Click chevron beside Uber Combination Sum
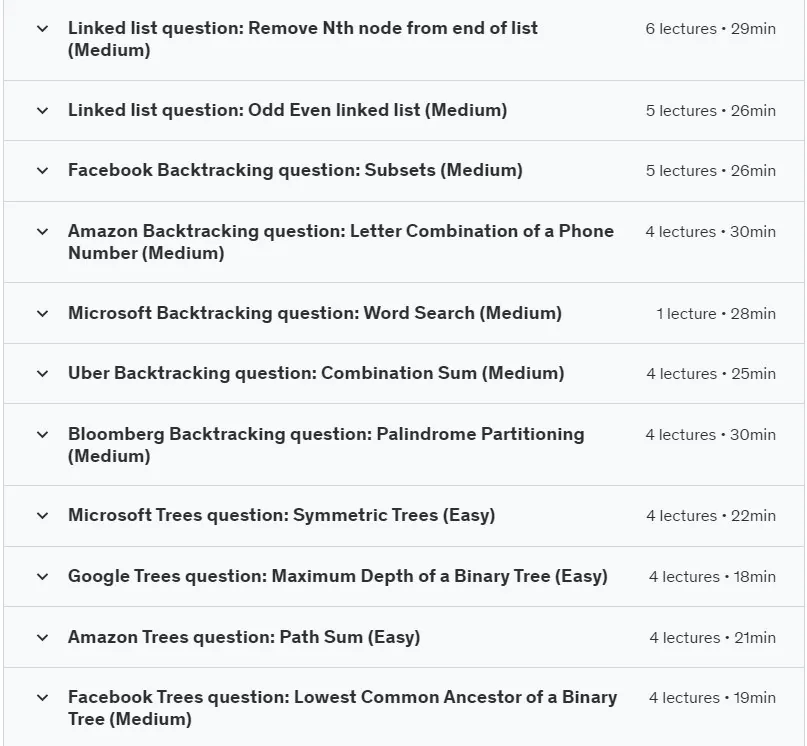Image resolution: width=807 pixels, height=746 pixels. tap(43, 373)
